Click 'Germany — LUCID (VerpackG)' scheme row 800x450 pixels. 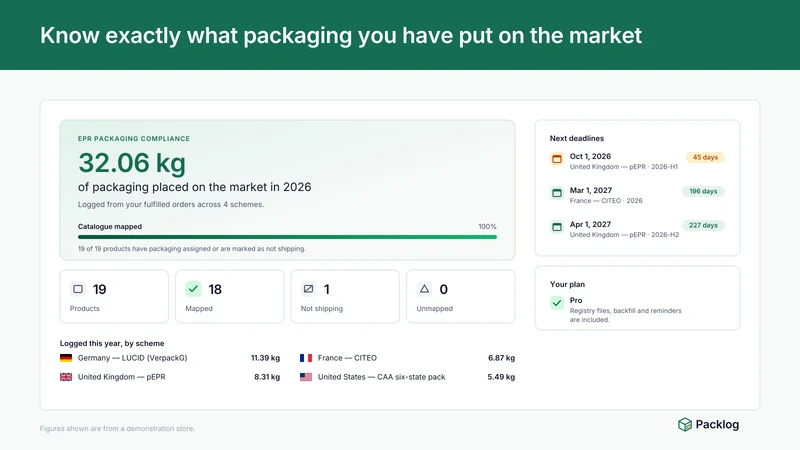[x=170, y=358]
